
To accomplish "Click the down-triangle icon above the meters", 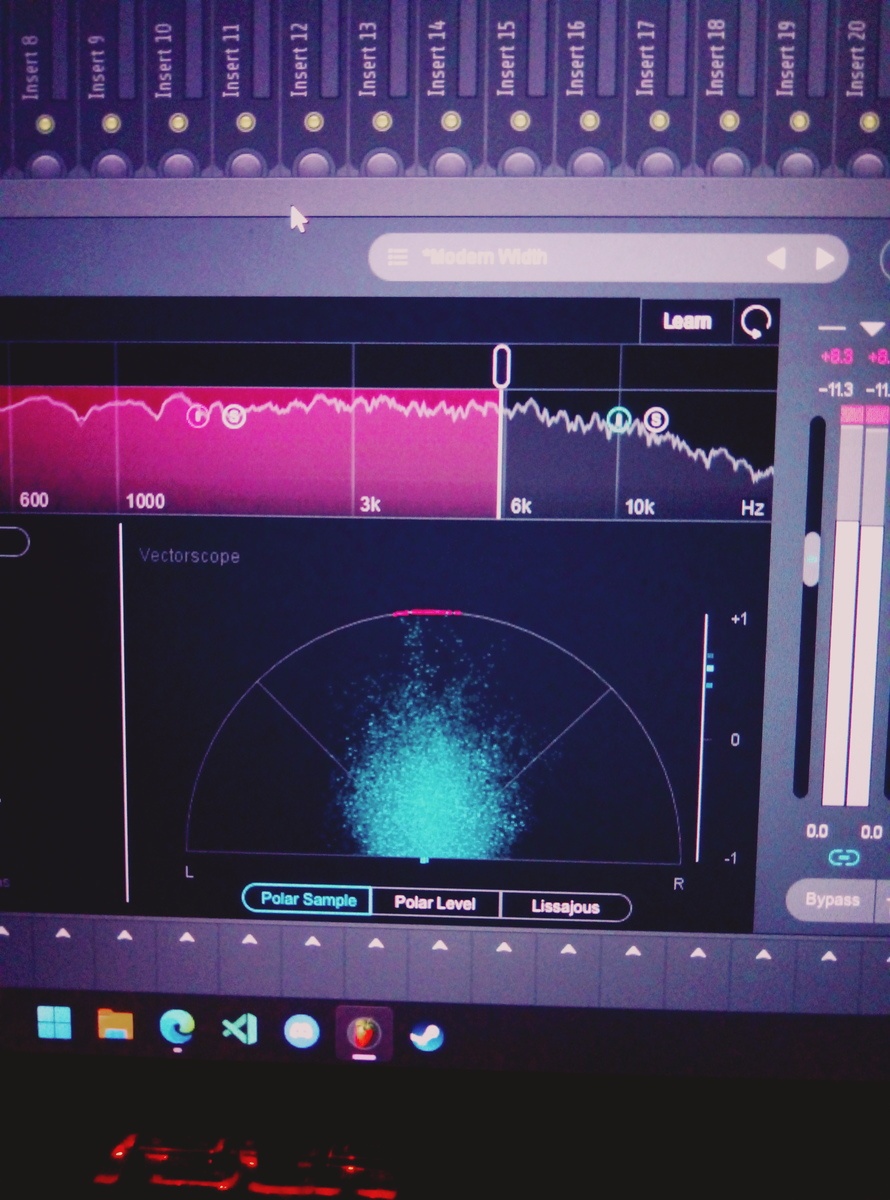I will [872, 329].
